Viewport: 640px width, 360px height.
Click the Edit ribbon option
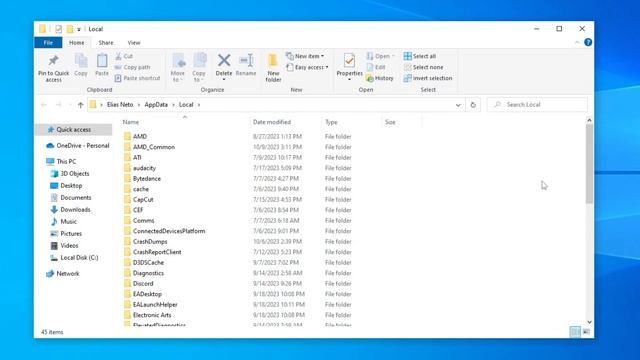coord(376,67)
